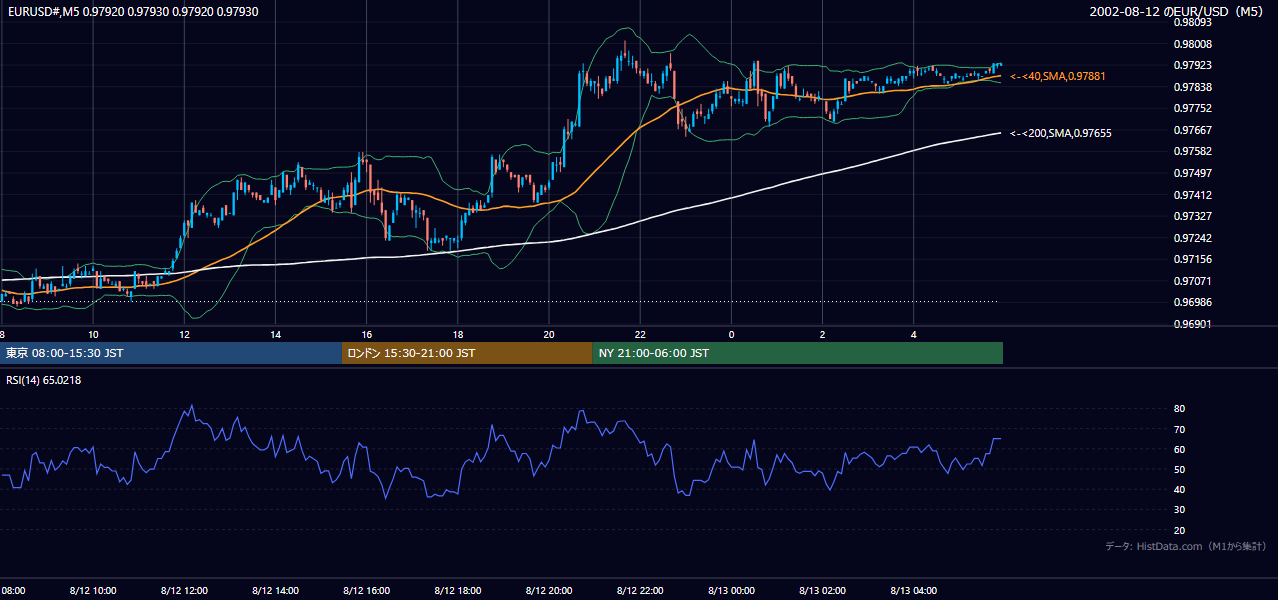
Task: Select the London 15:30-21:00 JST session bar
Action: pos(467,353)
